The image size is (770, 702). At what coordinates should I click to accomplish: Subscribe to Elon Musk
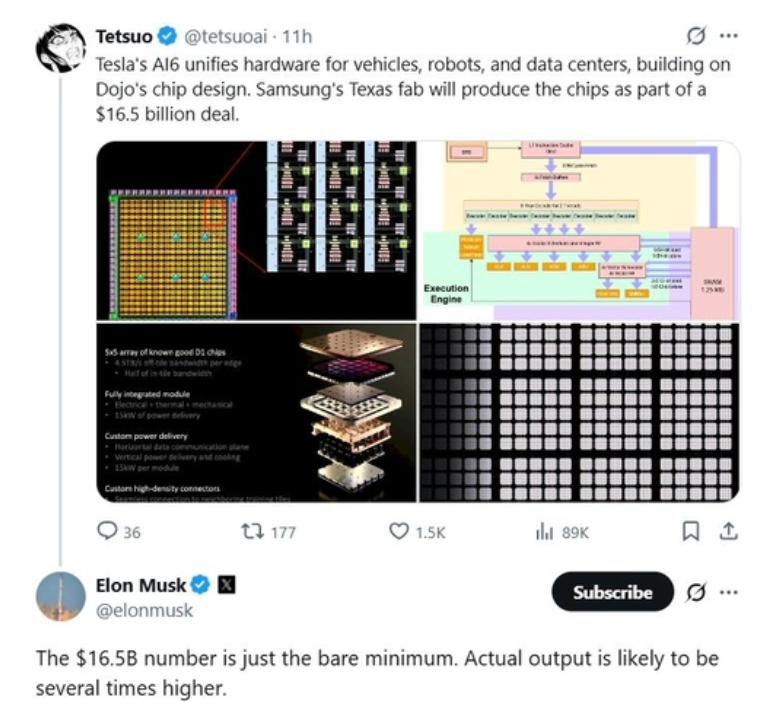click(612, 592)
